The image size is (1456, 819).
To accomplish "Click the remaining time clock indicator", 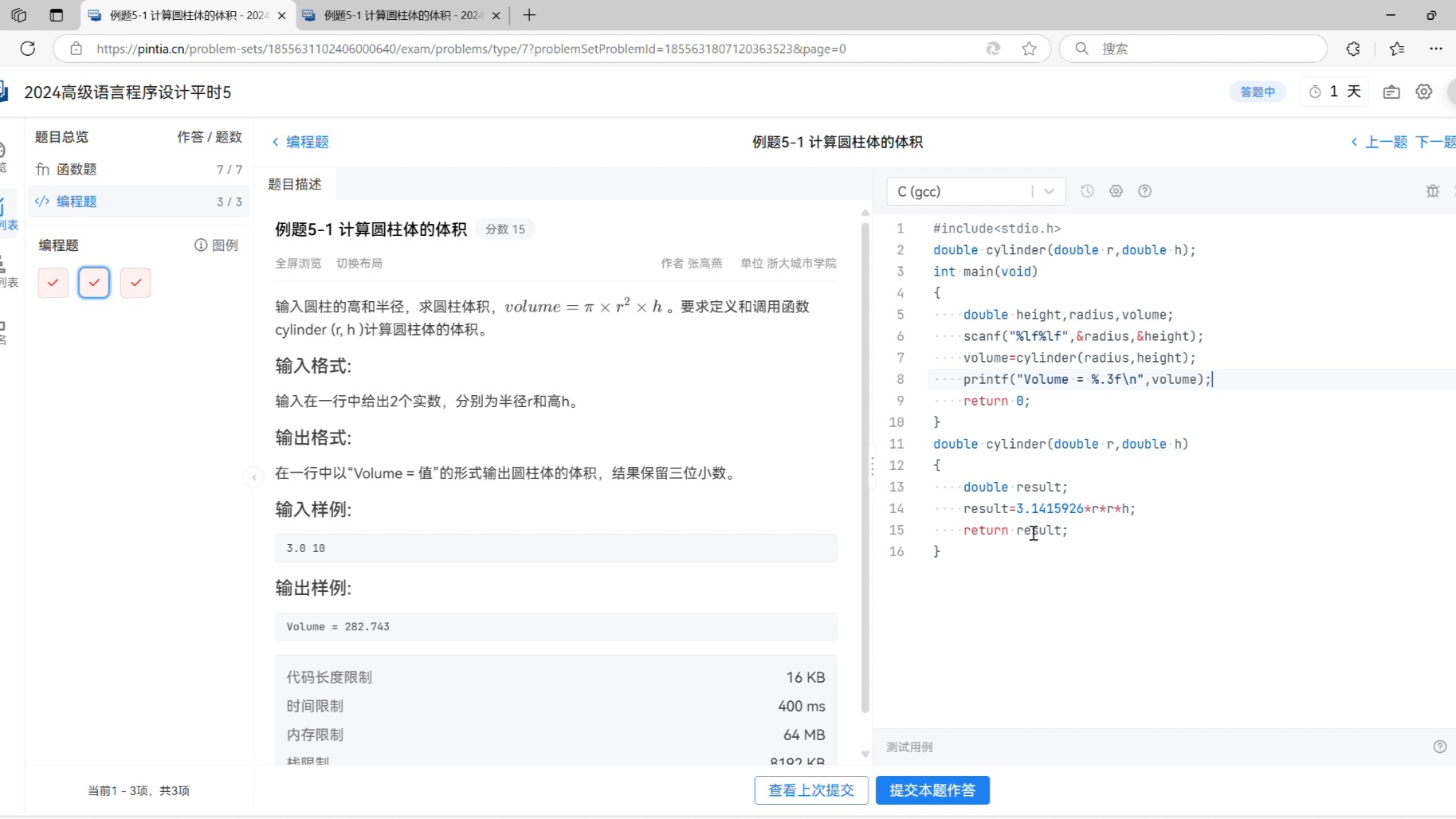I will [x=1334, y=92].
